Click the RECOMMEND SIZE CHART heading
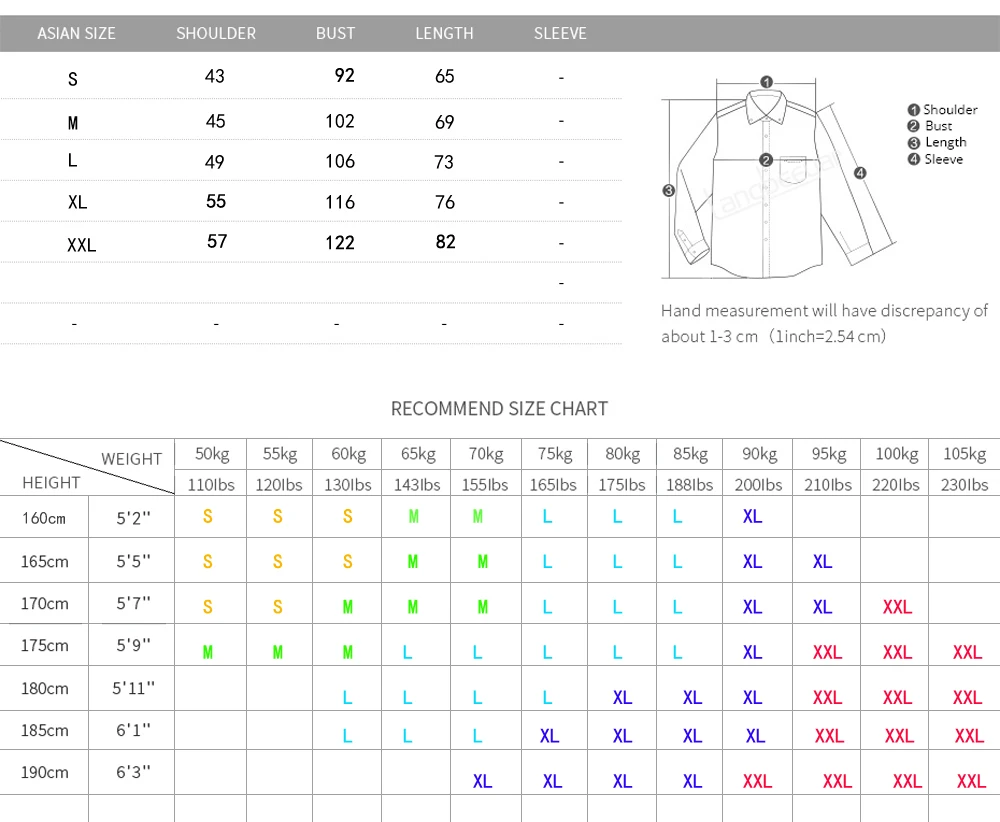1000x822 pixels. [x=499, y=409]
